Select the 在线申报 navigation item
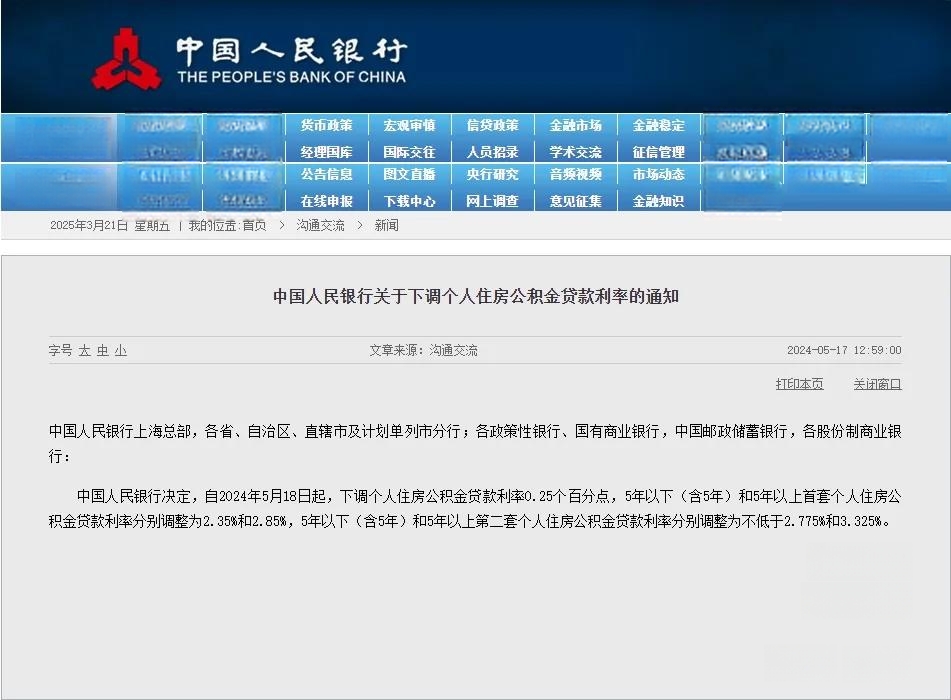Viewport: 951px width, 700px height. (x=326, y=201)
